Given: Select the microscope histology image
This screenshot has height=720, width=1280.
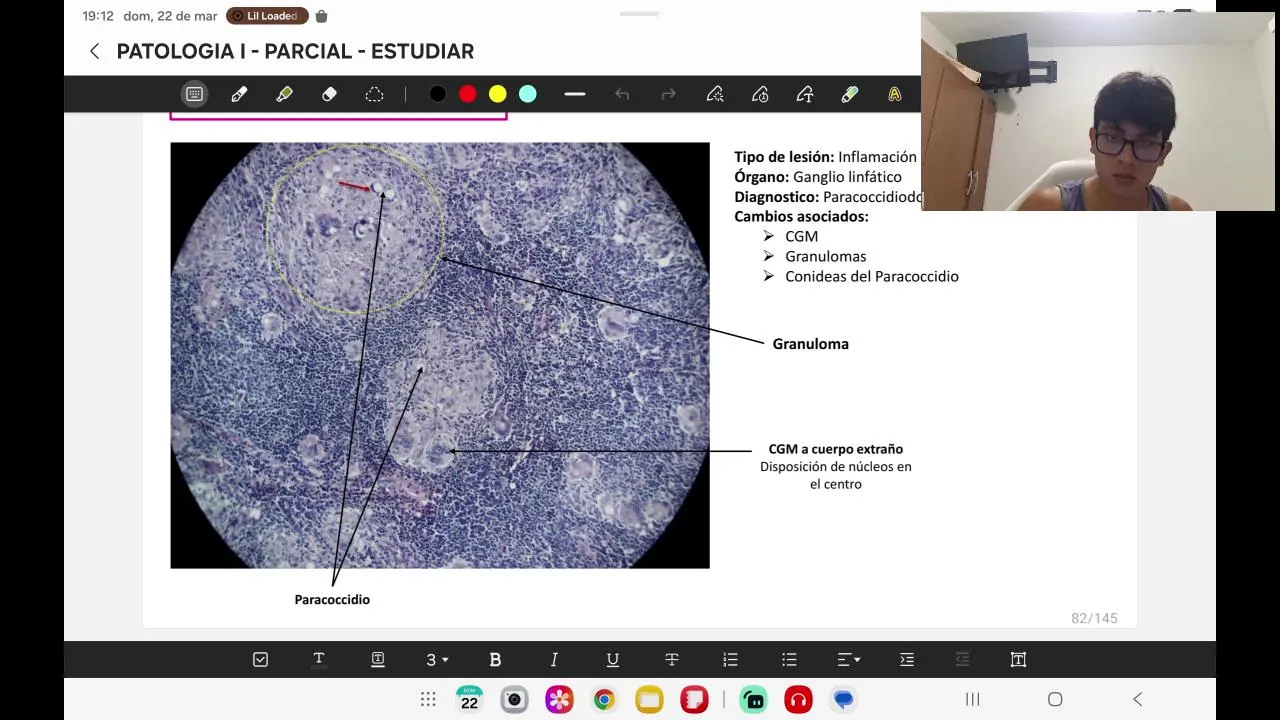Looking at the screenshot, I should coord(440,355).
